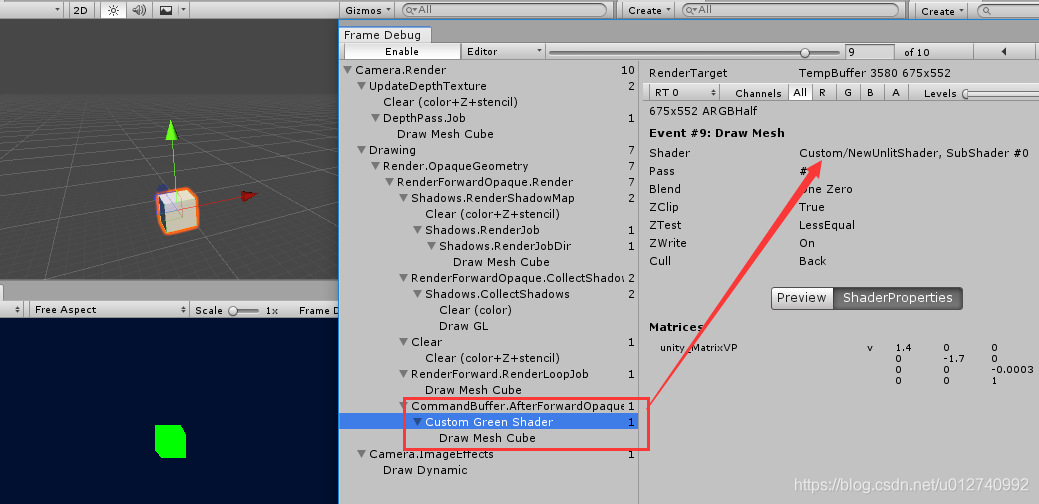Toggle scene audio speaker icon
Image resolution: width=1039 pixels, height=504 pixels.
138,10
